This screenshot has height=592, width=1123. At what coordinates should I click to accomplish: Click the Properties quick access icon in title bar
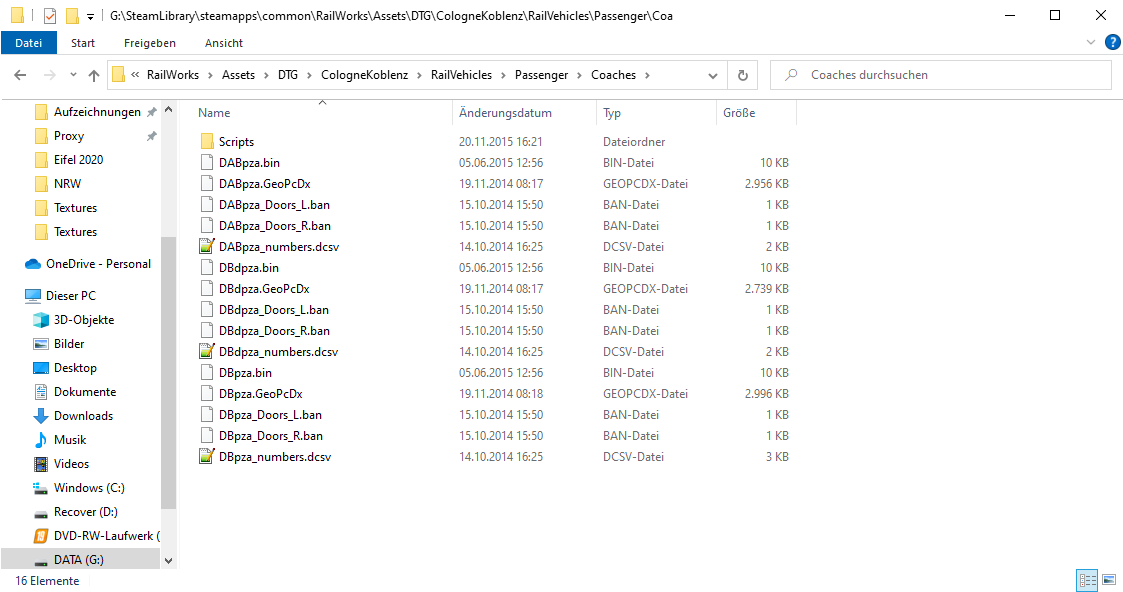(x=49, y=15)
